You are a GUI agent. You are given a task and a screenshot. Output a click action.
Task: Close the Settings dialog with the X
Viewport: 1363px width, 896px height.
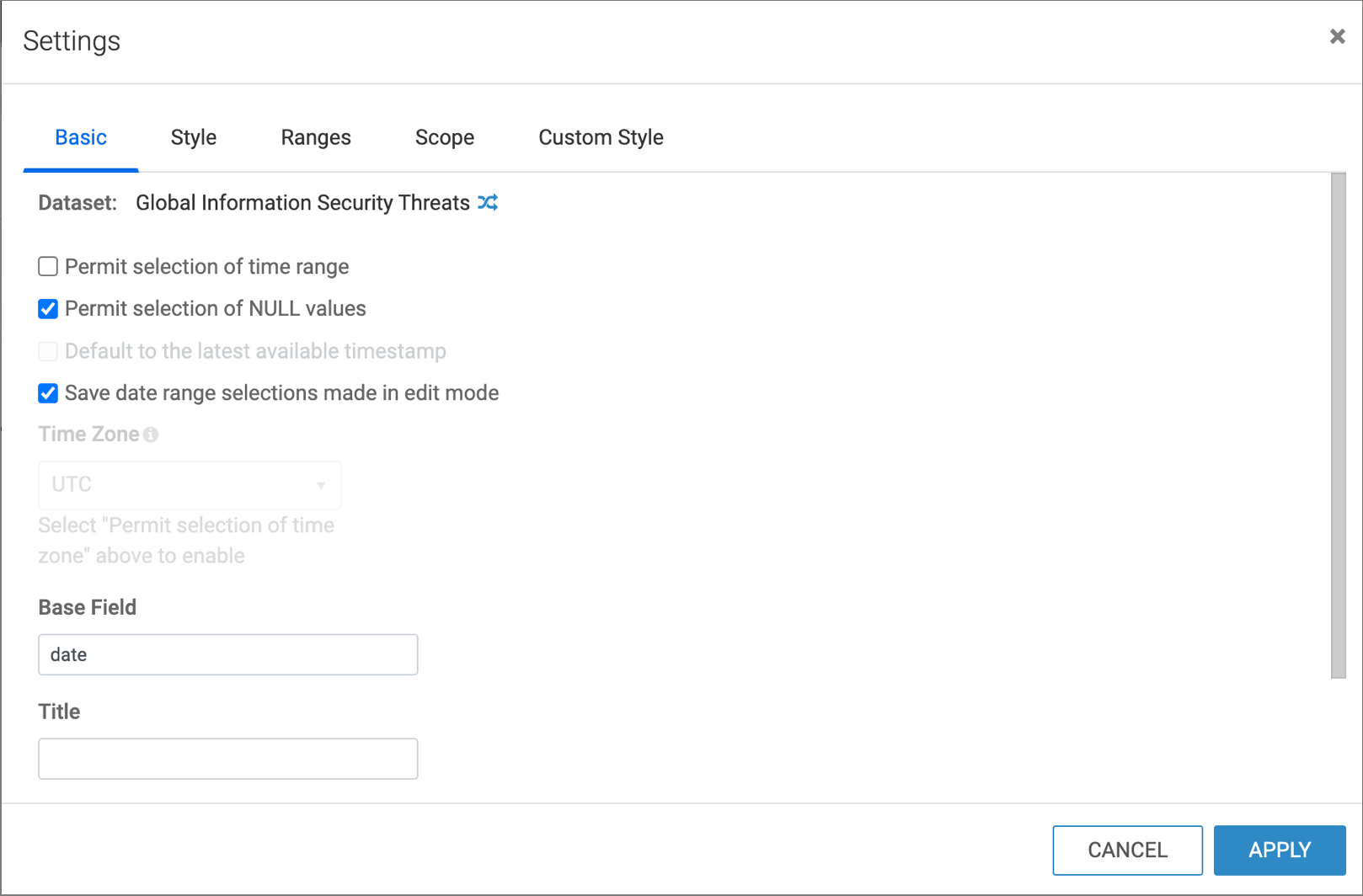pos(1337,37)
